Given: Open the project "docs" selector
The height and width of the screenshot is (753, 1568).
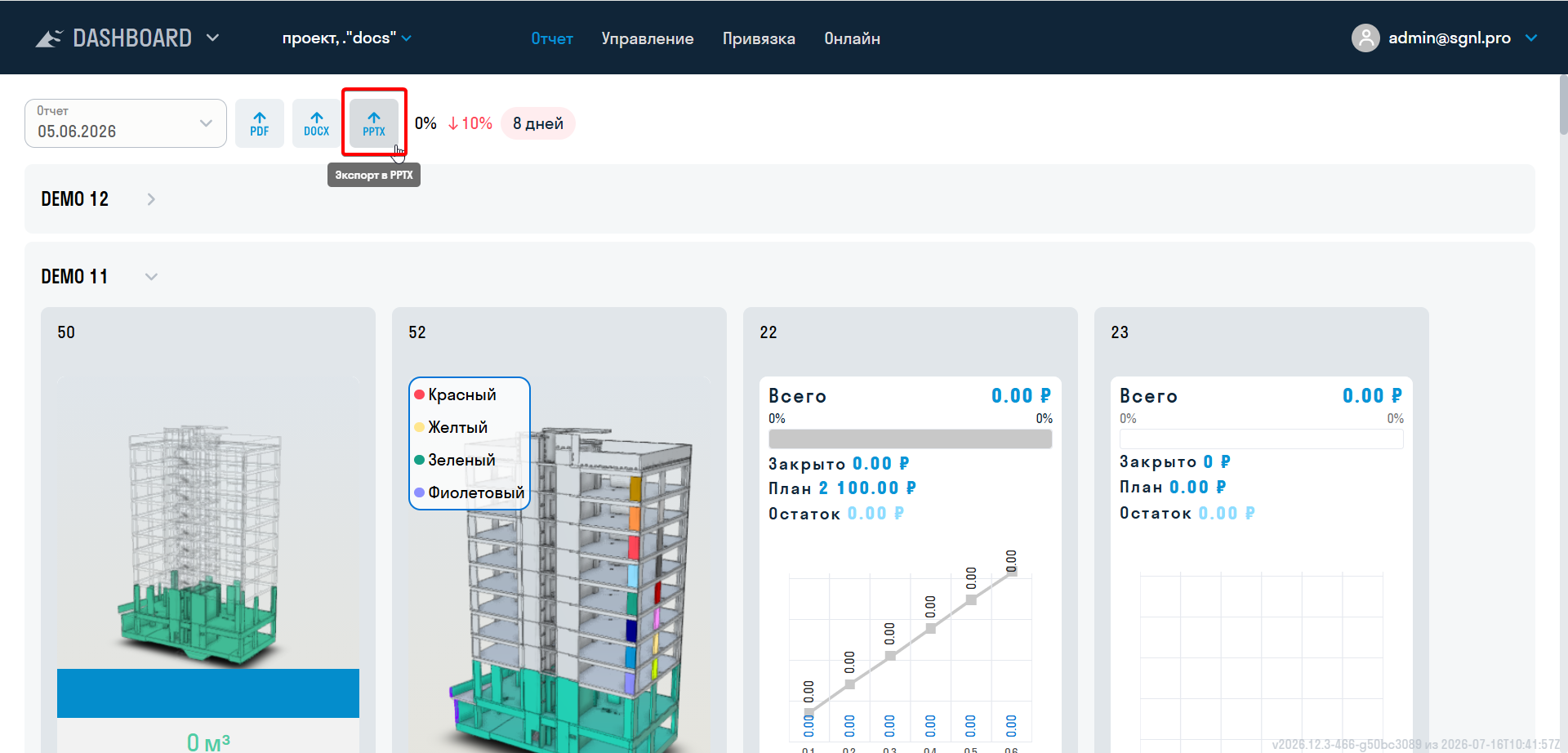Looking at the screenshot, I should pos(347,38).
